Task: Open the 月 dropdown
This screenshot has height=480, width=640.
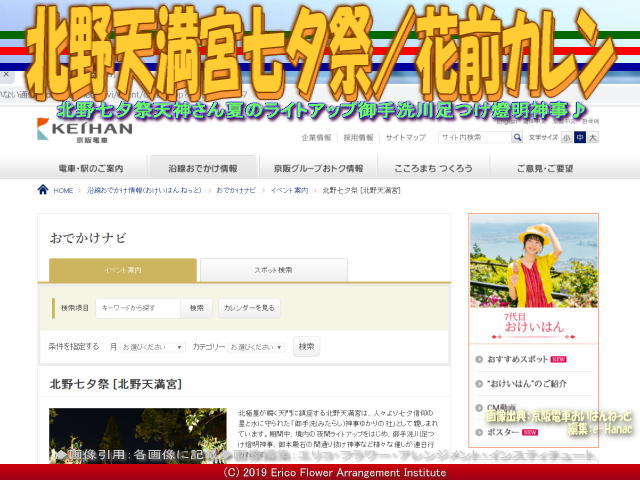Action: [x=152, y=347]
